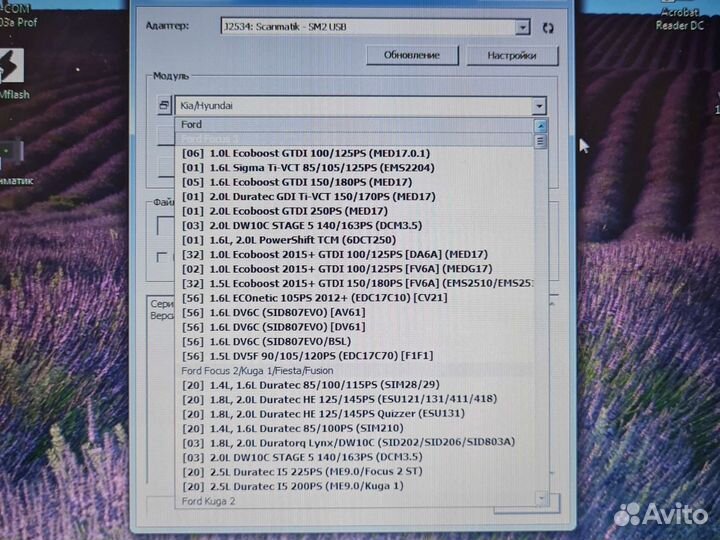Select 1.8L, 2.0L Duratorq Lynx/DW10C entry
The height and width of the screenshot is (540, 720).
tap(354, 443)
